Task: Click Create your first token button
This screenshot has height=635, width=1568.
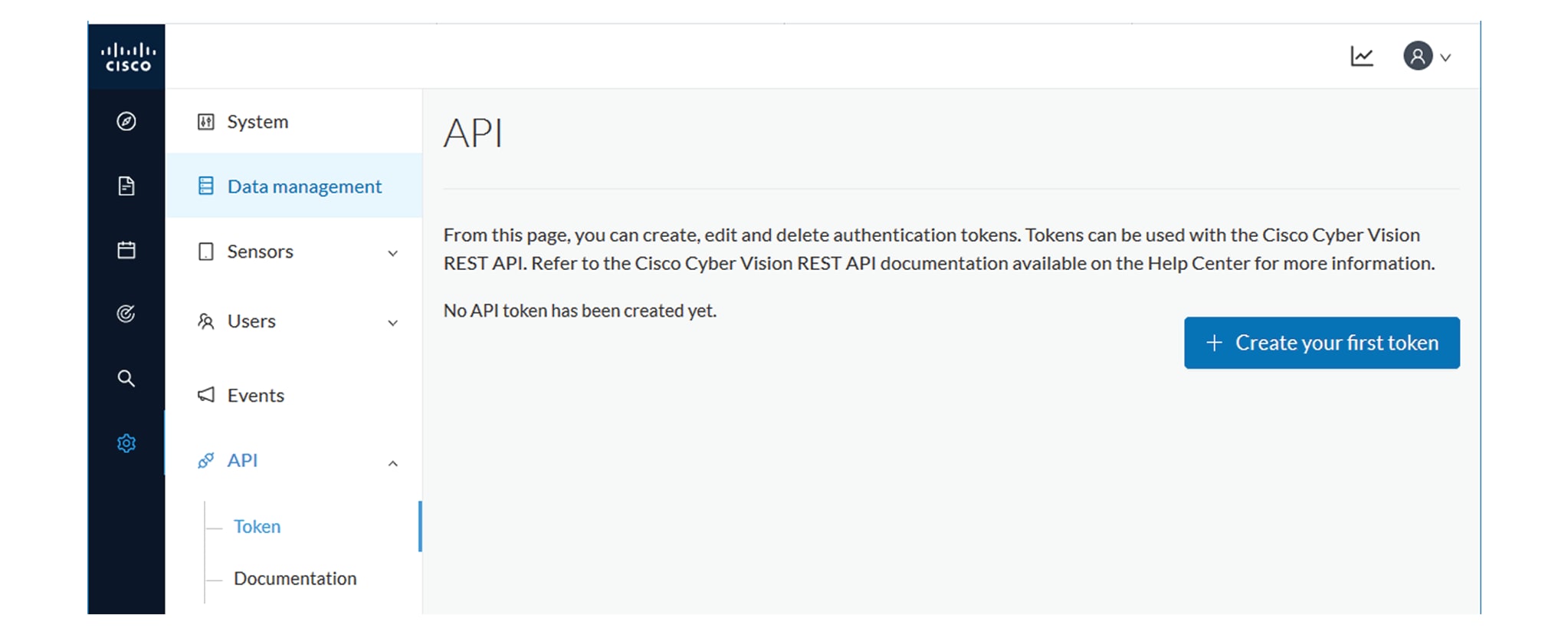Action: (x=1321, y=343)
